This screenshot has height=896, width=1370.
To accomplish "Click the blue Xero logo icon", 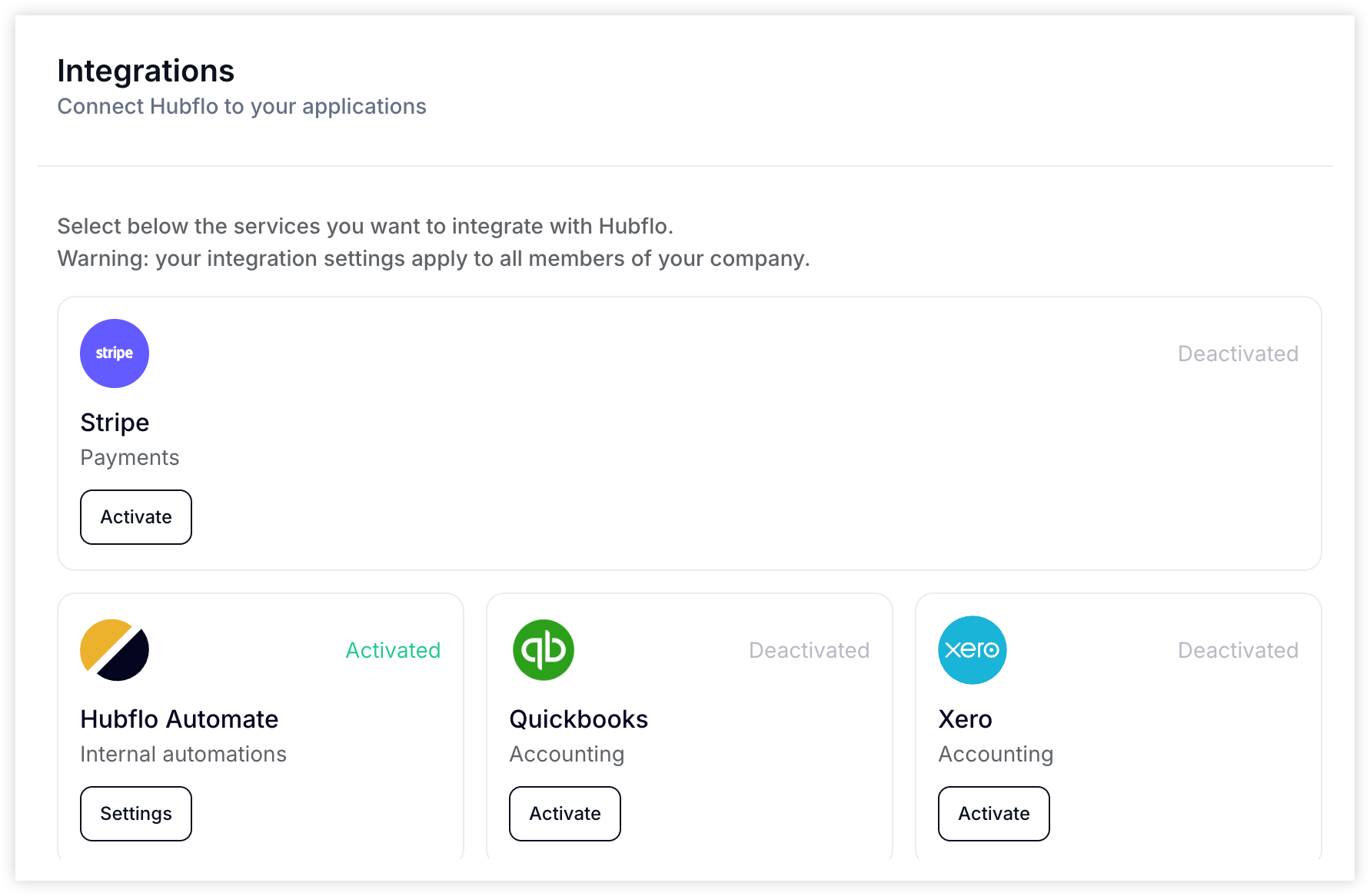I will [973, 650].
